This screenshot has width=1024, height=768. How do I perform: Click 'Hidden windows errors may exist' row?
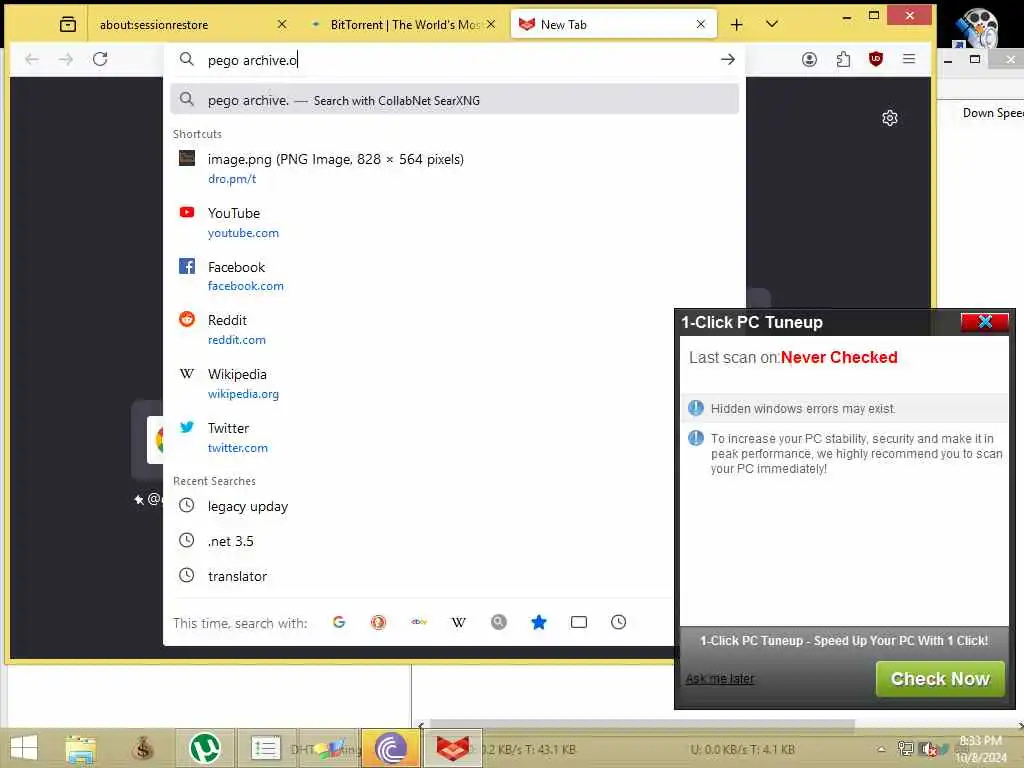[844, 408]
